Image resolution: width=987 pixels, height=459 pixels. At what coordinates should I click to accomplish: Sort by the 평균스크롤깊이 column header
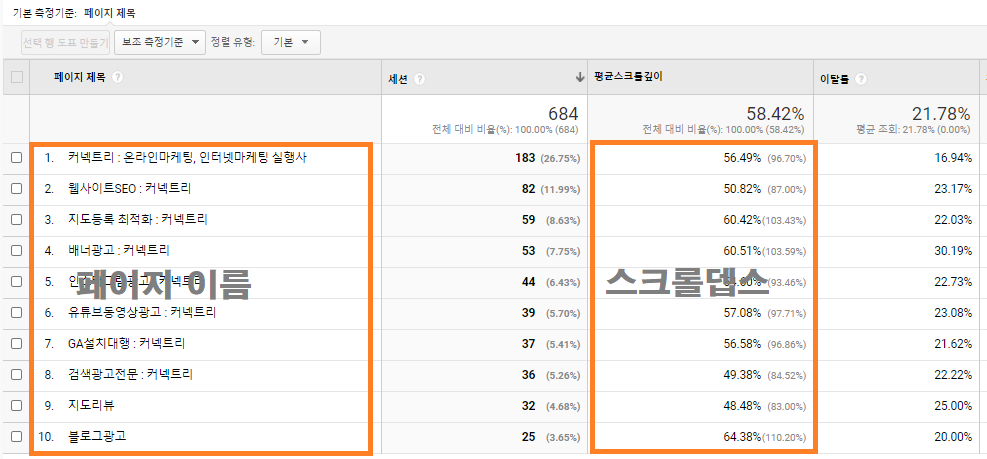coord(628,77)
